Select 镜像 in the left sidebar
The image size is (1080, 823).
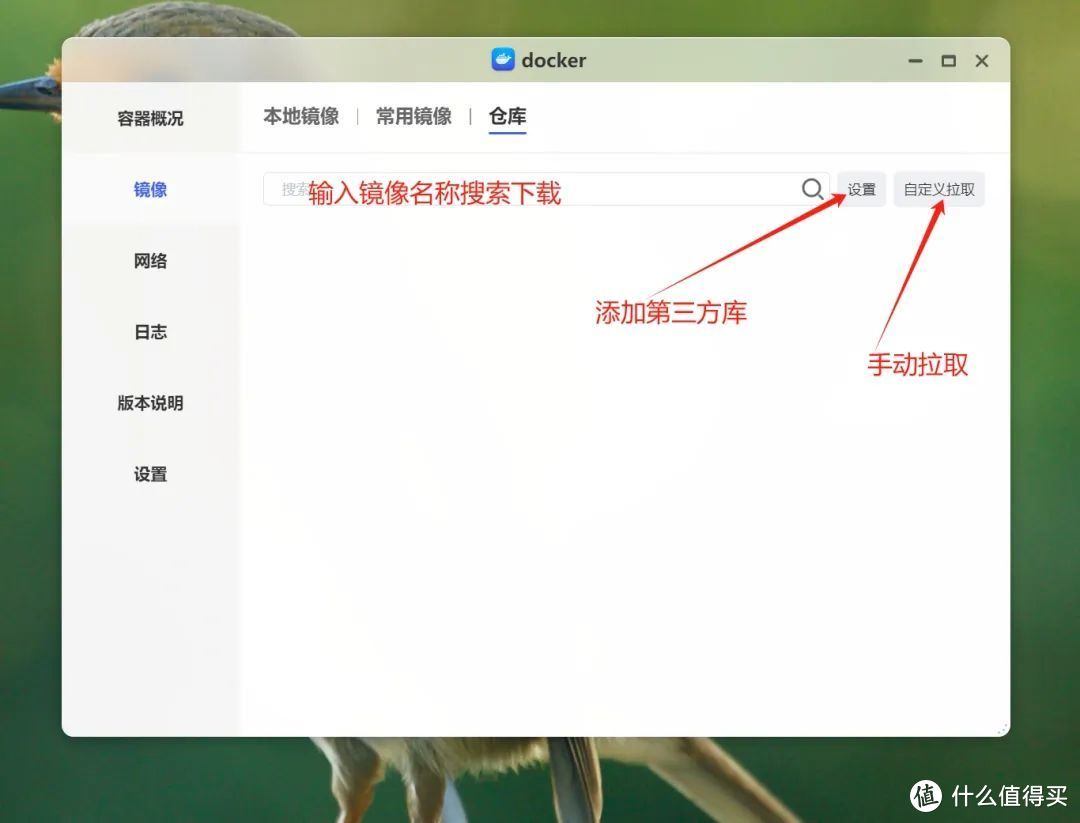pos(149,190)
